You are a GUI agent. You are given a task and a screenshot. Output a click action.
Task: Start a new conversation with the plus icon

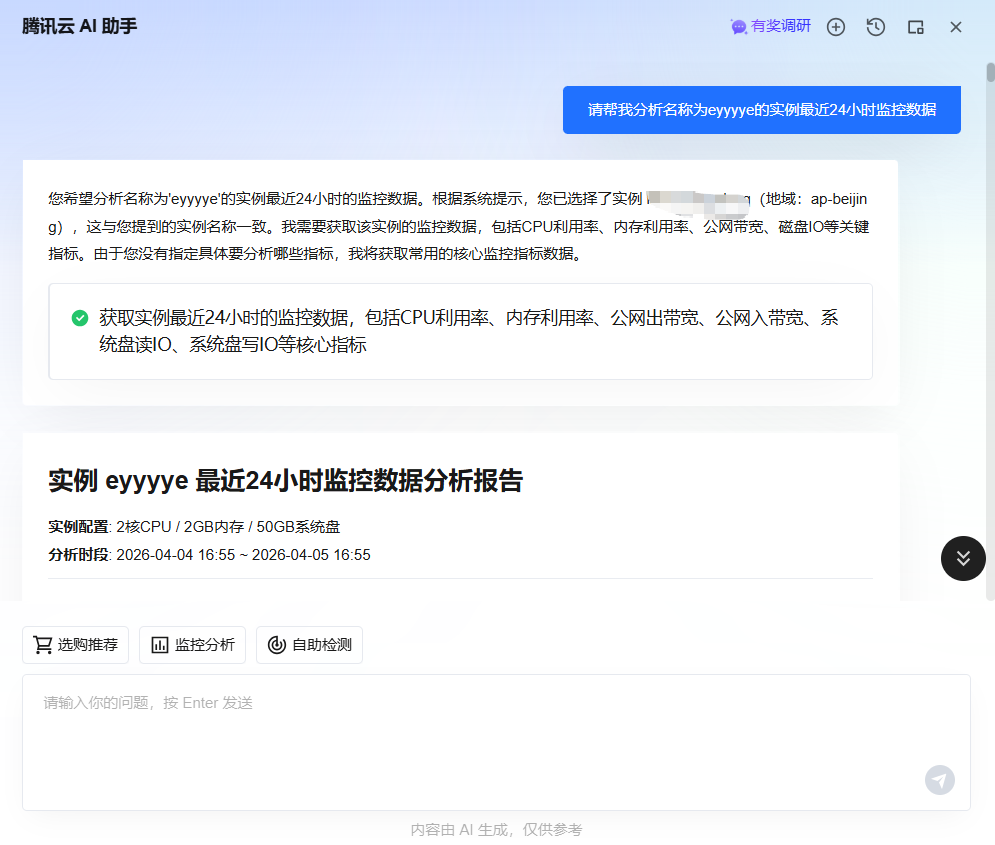coord(836,27)
